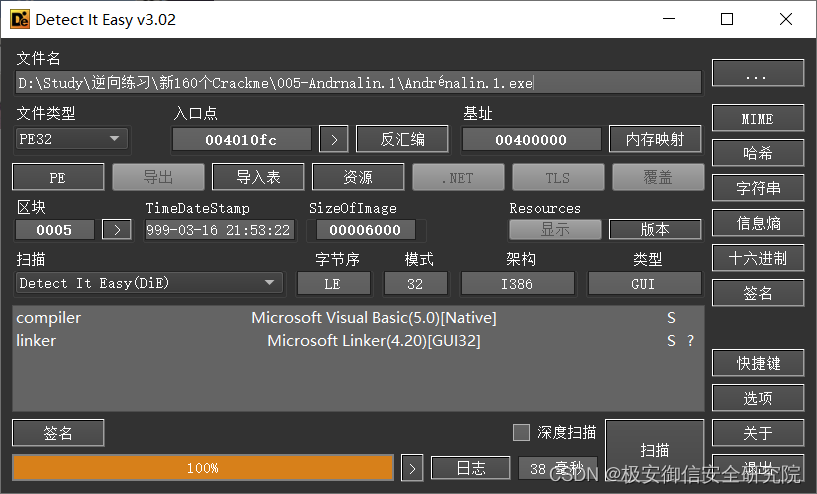Open the 字符串 strings button
The height and width of the screenshot is (494, 817).
pyautogui.click(x=758, y=188)
